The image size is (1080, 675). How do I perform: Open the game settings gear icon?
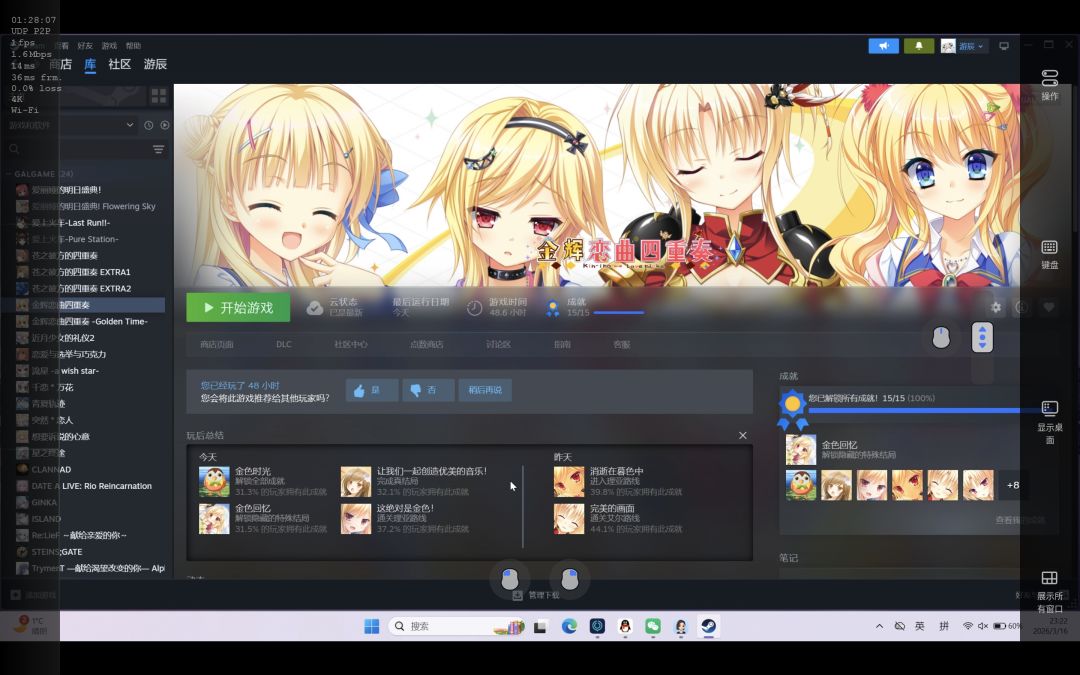[995, 307]
